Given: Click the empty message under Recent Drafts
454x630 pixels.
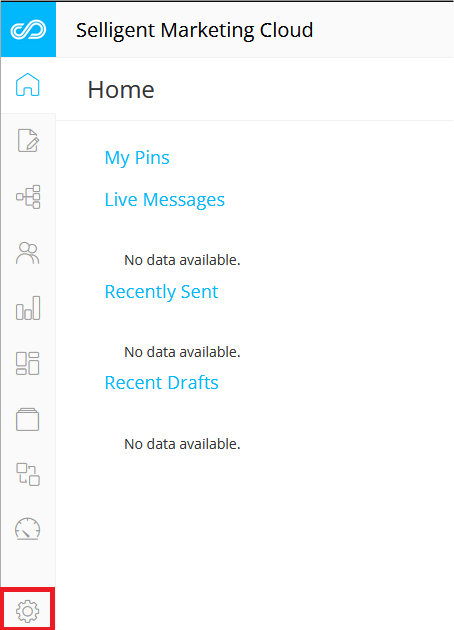Looking at the screenshot, I should click(182, 444).
